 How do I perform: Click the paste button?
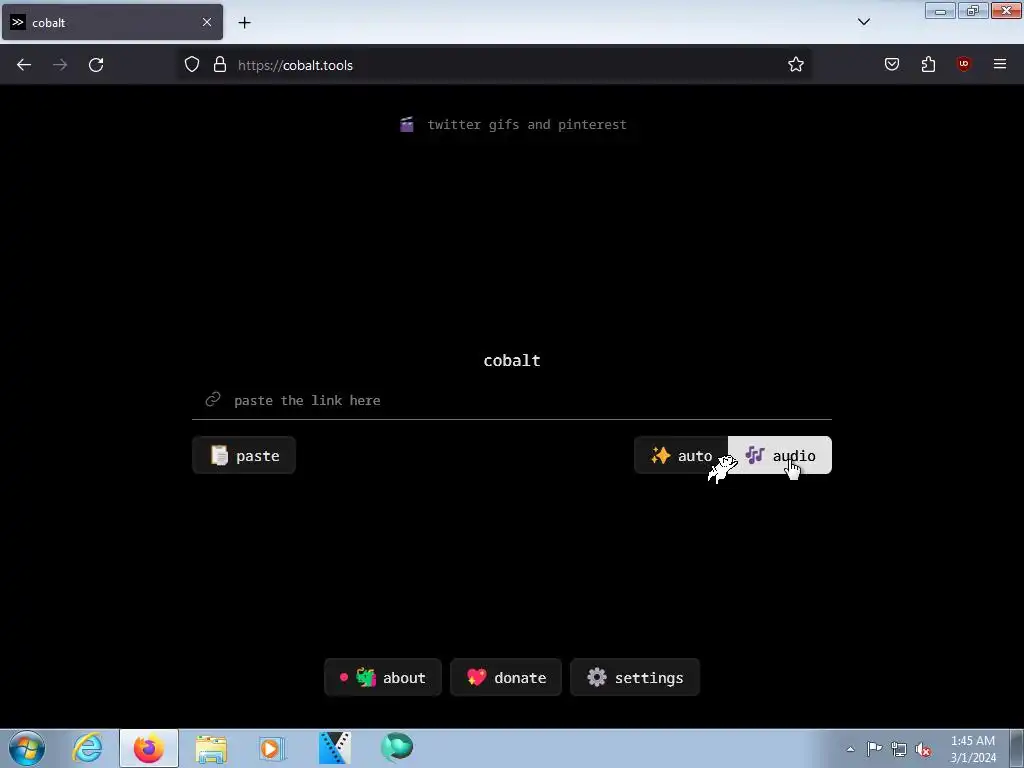click(244, 455)
